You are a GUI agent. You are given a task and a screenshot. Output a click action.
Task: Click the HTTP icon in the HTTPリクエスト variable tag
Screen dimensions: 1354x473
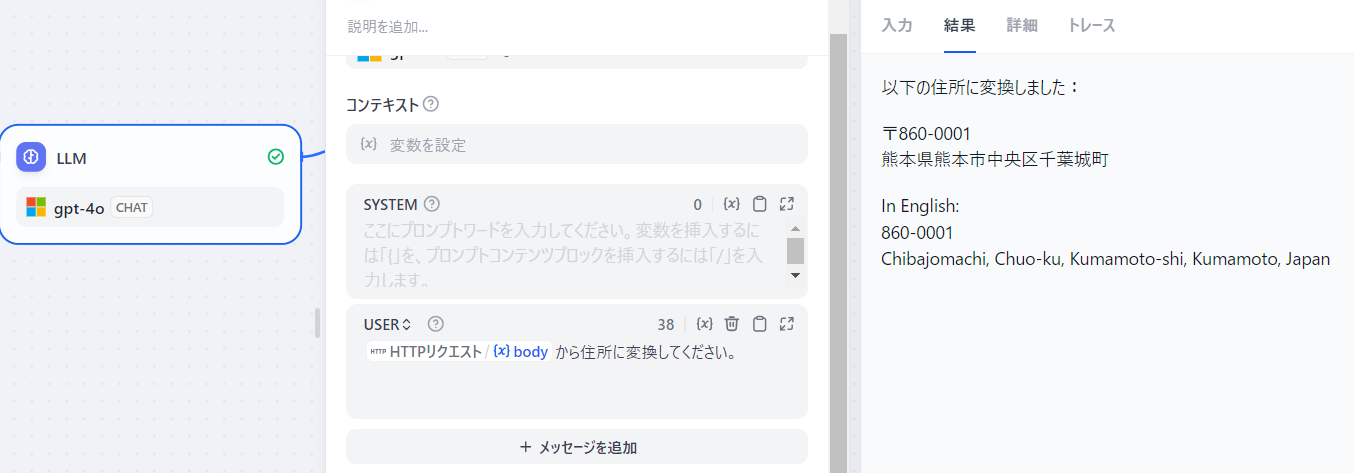click(377, 352)
